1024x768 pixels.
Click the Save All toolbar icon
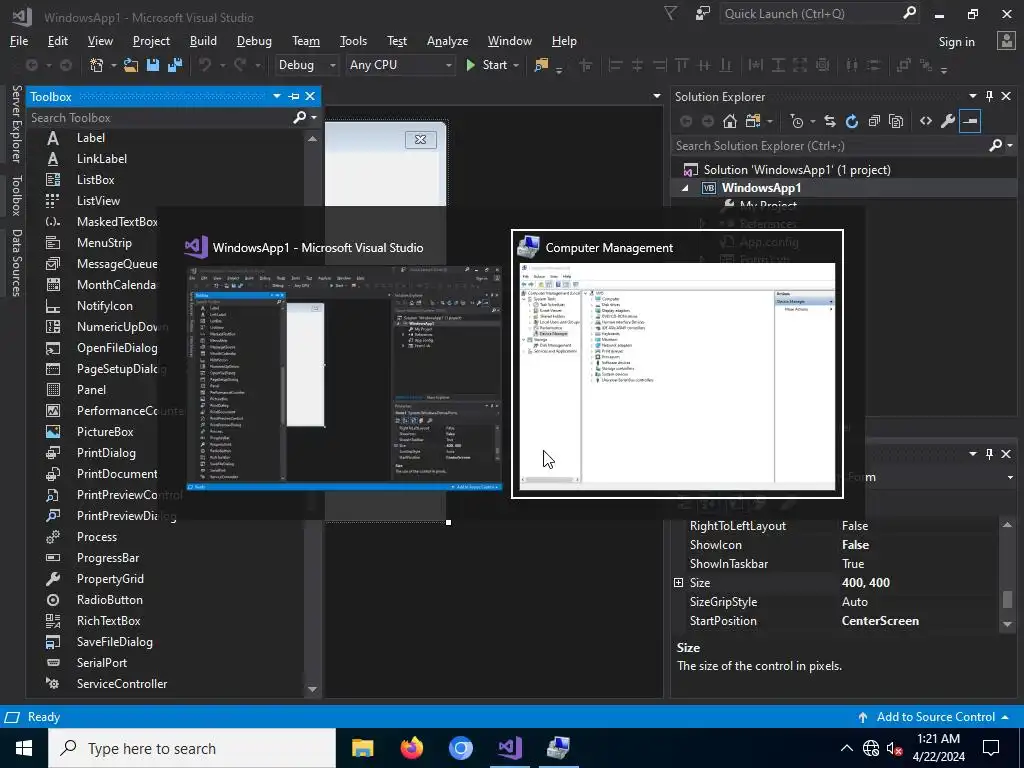(175, 65)
